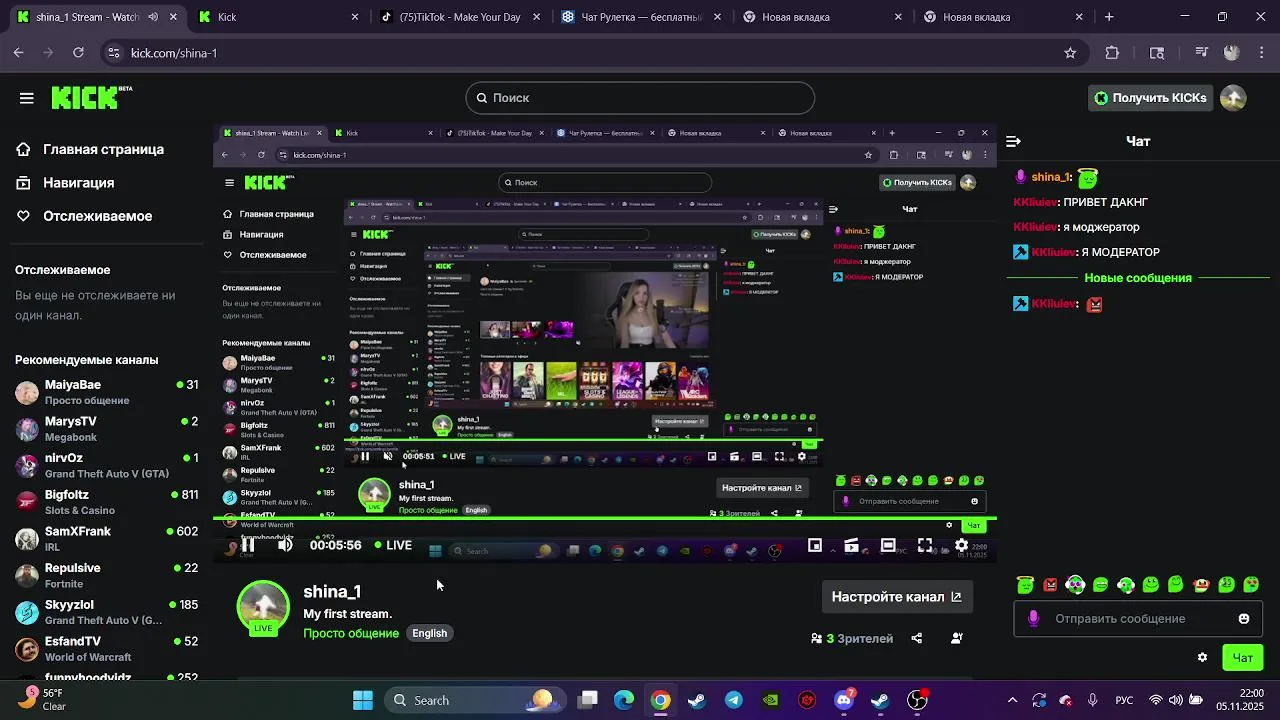Viewport: 1280px width, 720px height.
Task: Switch to the Чат Рулетка tab
Action: [x=640, y=17]
